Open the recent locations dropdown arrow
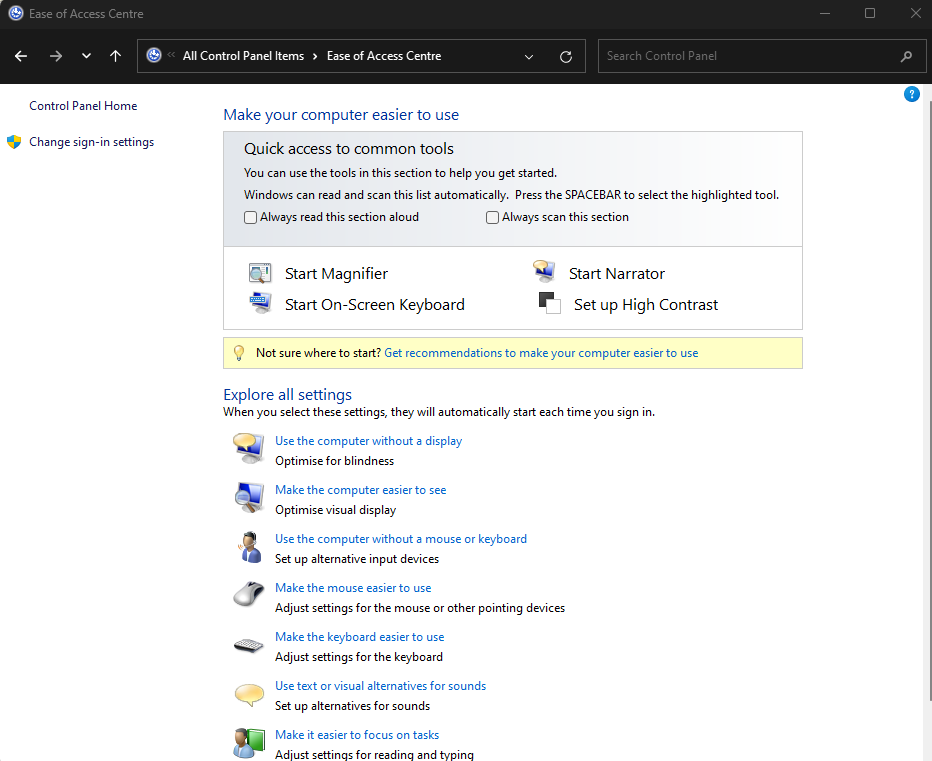 coord(86,56)
